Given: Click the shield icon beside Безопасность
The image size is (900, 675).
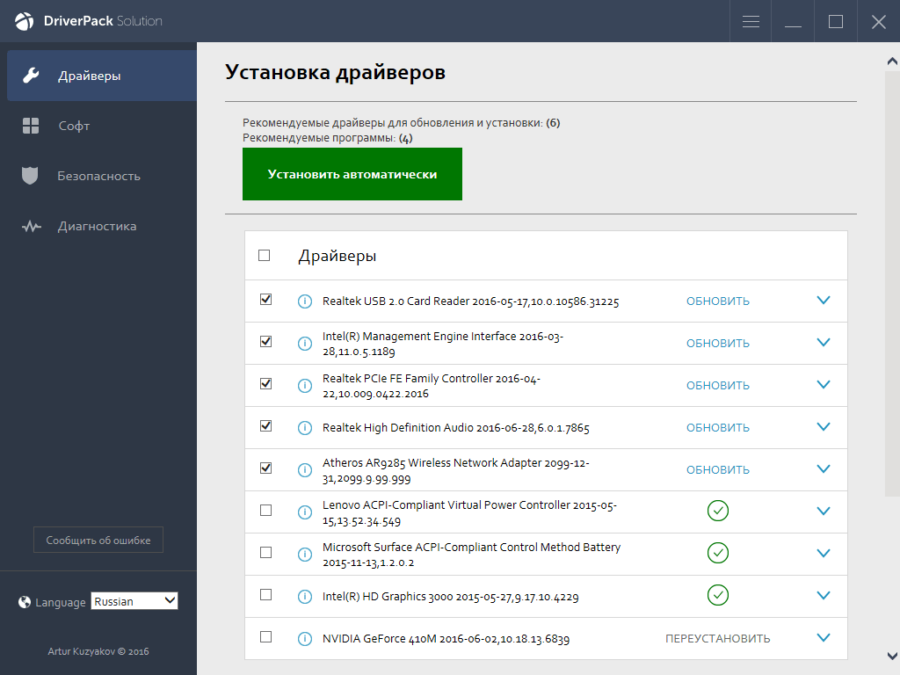Looking at the screenshot, I should (x=31, y=176).
